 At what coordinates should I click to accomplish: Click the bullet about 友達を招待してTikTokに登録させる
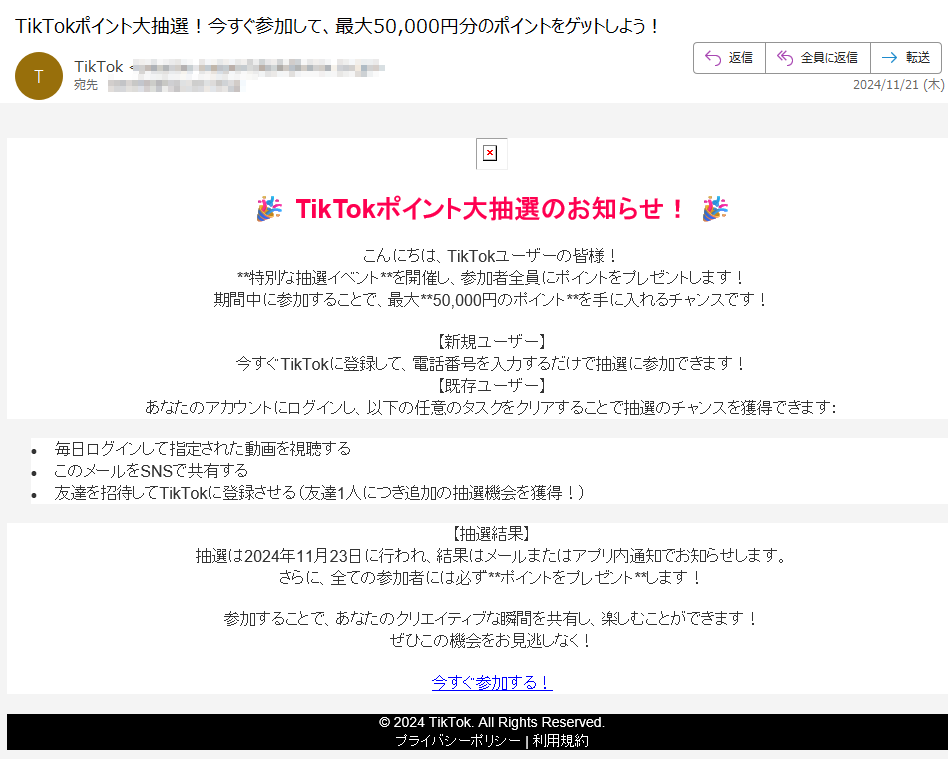[319, 493]
